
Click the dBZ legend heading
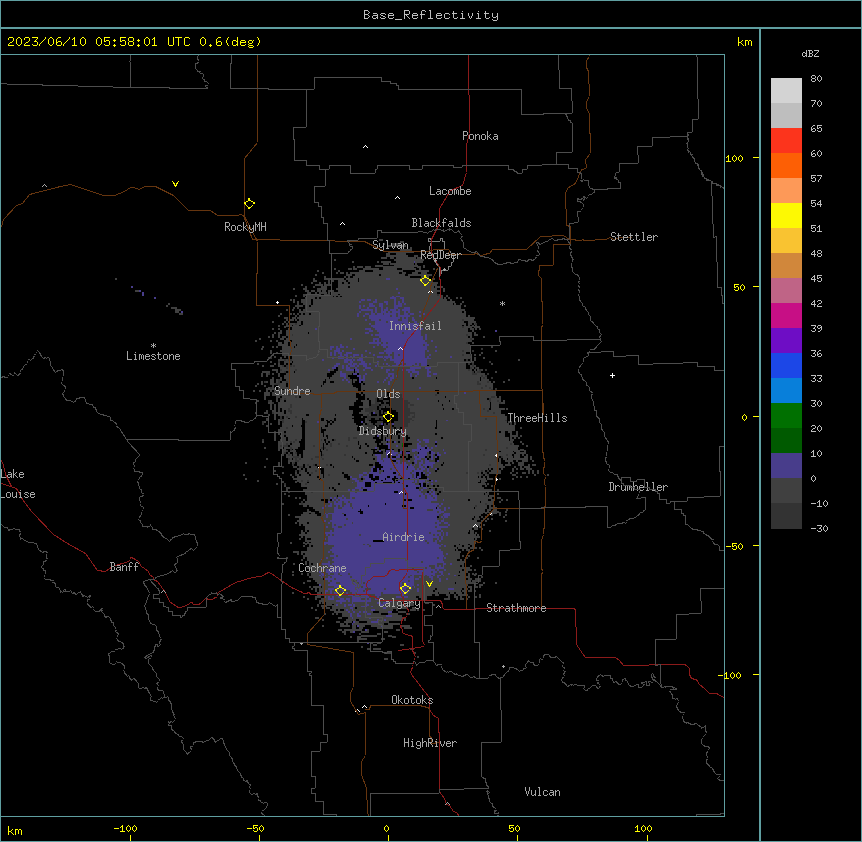(x=810, y=53)
